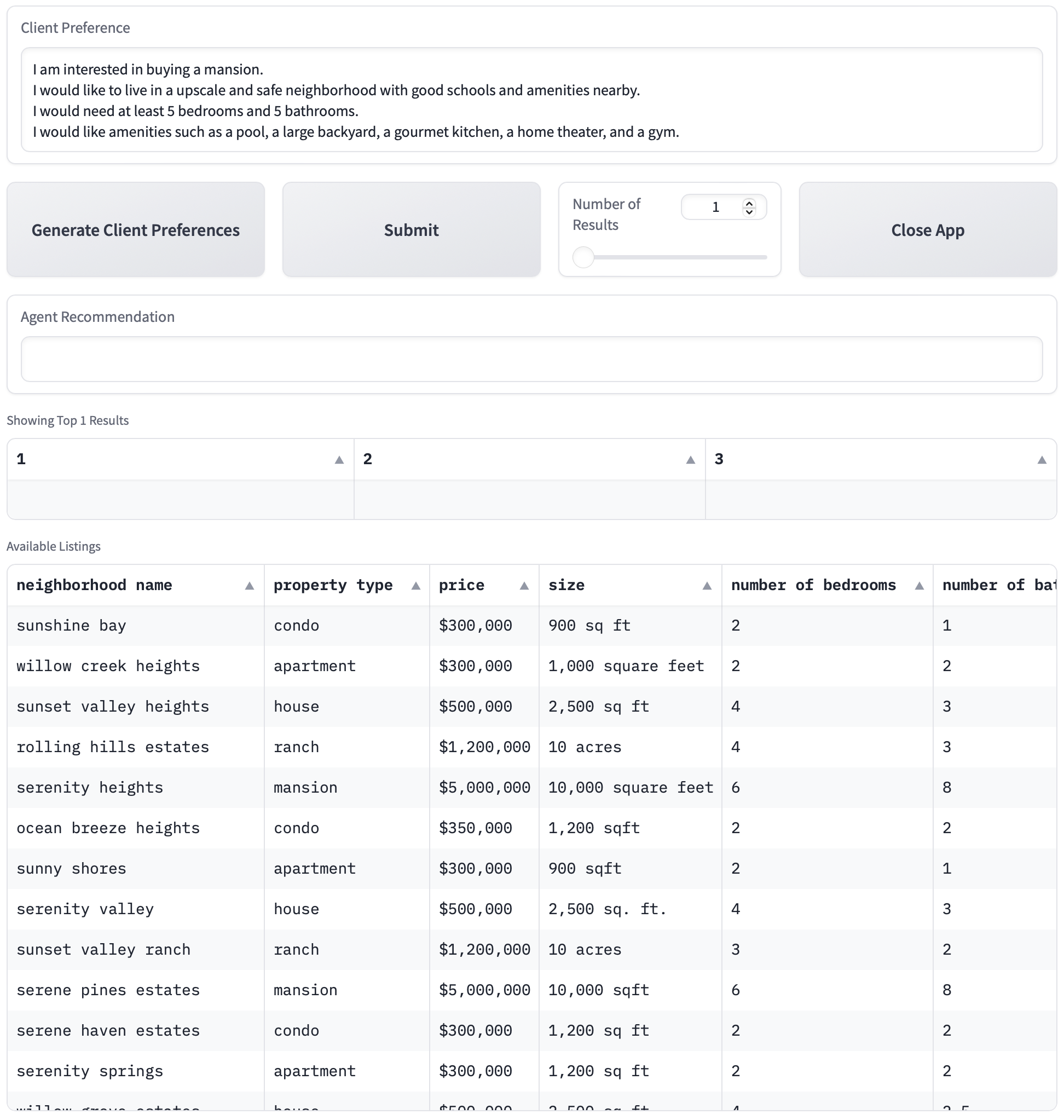Decrement Number of Results stepper down
The image size is (1064, 1120).
(749, 212)
